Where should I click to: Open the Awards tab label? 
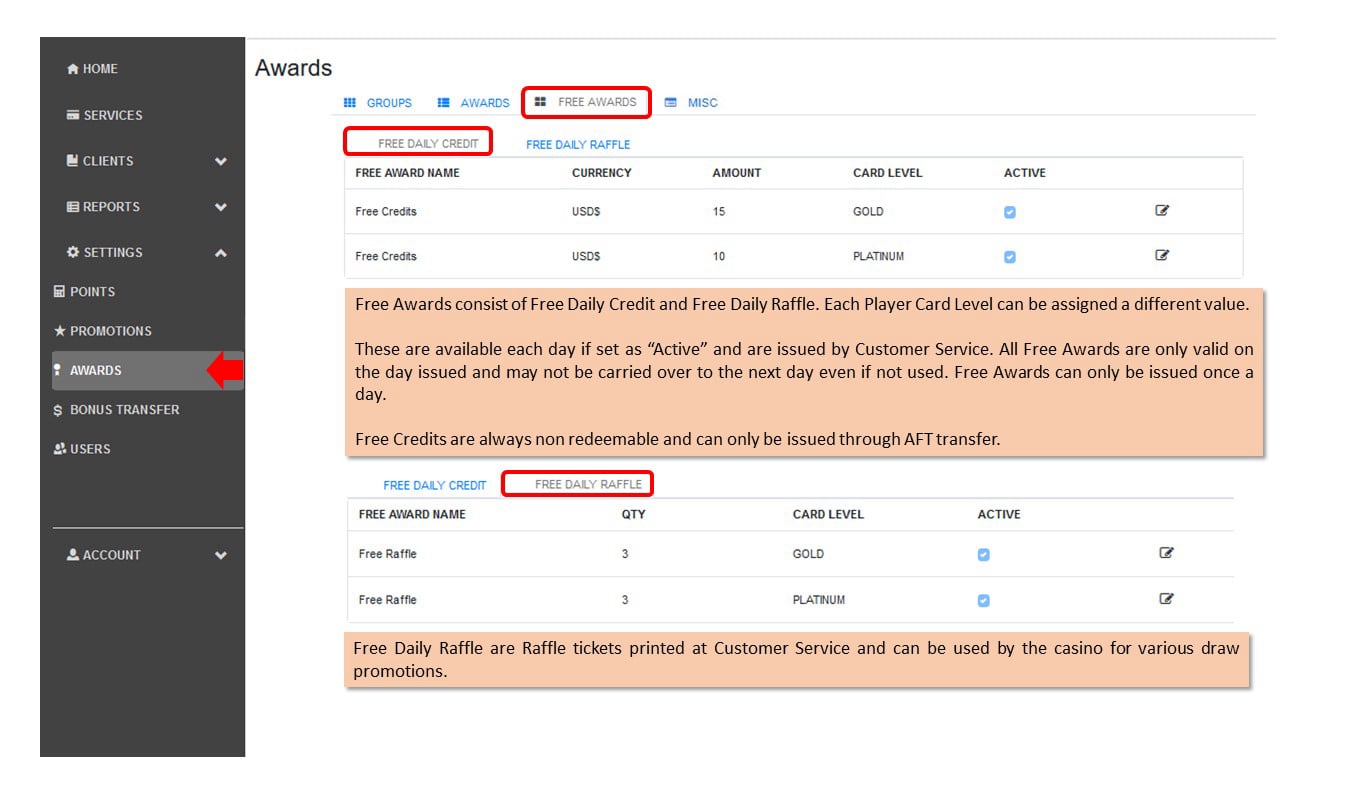pyautogui.click(x=485, y=103)
